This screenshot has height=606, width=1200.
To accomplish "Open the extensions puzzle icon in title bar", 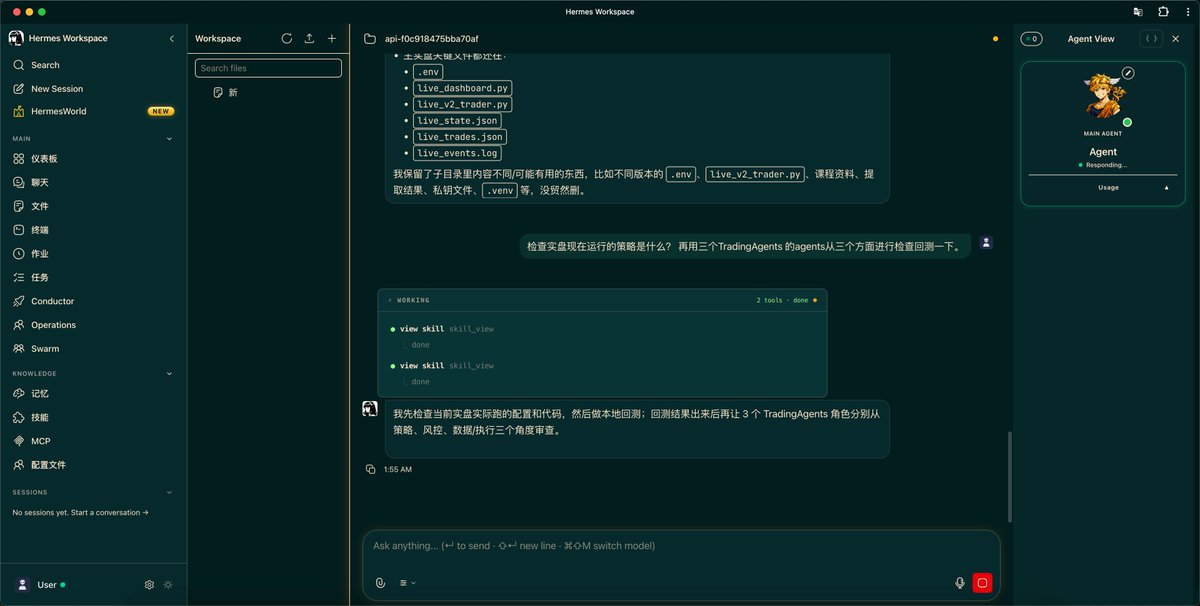I will click(1163, 12).
